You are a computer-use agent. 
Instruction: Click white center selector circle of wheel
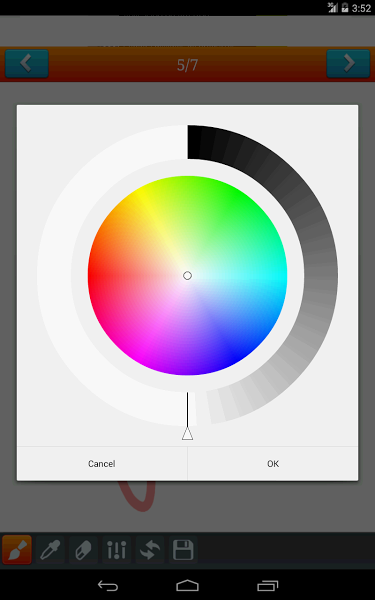(x=187, y=276)
